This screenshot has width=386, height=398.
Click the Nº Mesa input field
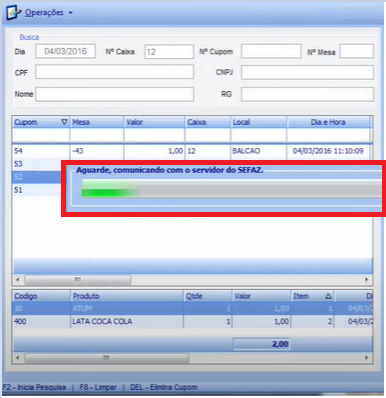coord(357,51)
